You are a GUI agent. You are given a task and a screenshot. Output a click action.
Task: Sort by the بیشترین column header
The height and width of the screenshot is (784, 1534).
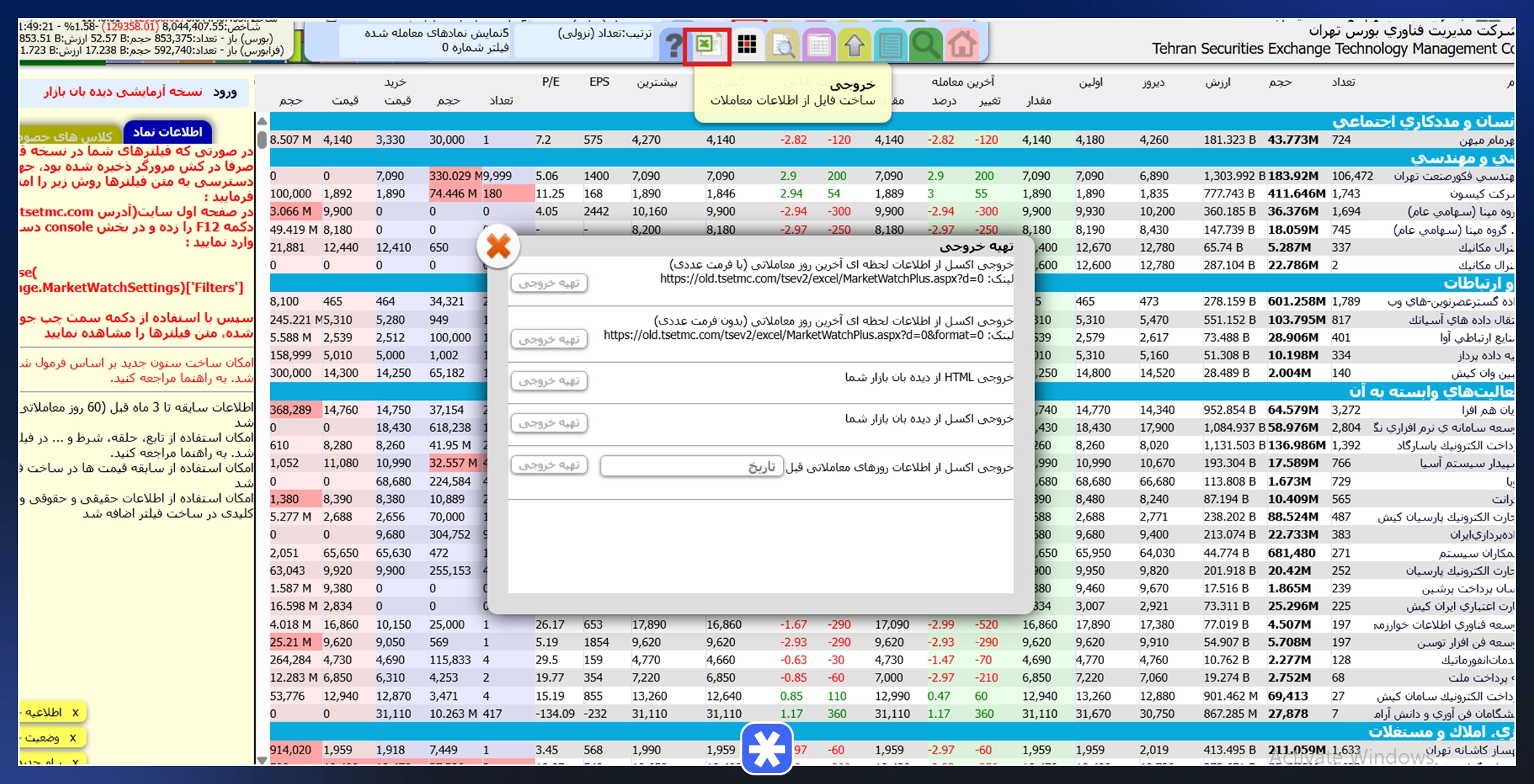657,82
